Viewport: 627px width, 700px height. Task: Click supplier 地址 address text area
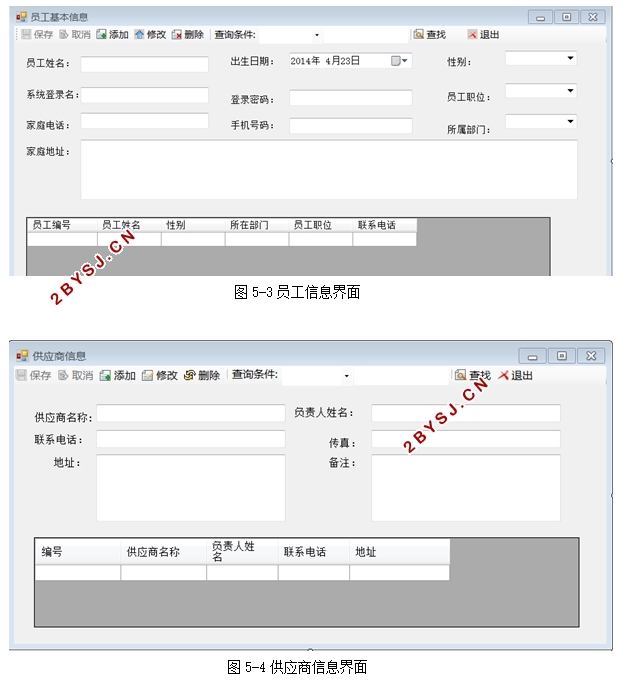pyautogui.click(x=191, y=488)
